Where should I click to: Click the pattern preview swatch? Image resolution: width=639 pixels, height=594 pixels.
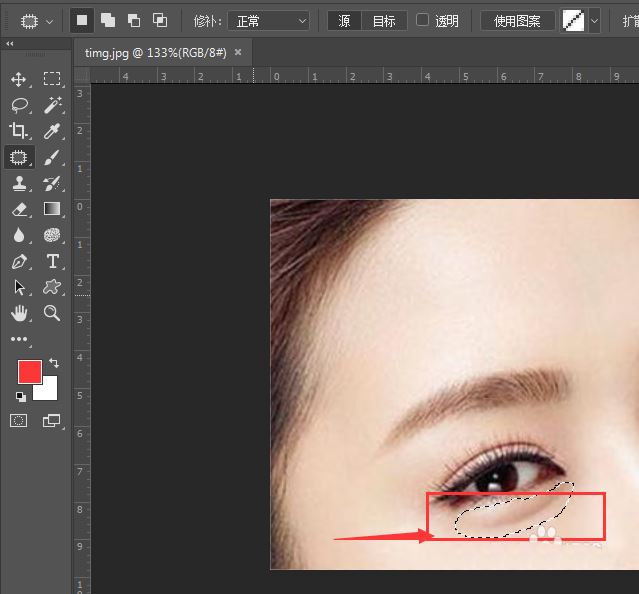click(573, 20)
